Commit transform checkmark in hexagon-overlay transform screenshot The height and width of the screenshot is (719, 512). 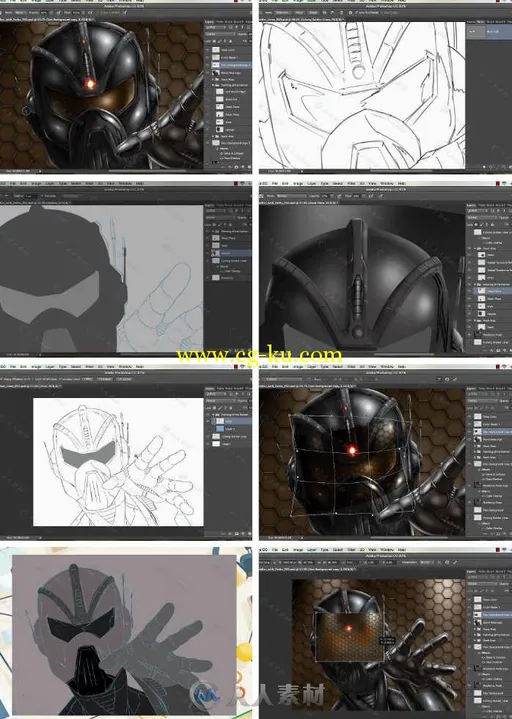[455, 562]
